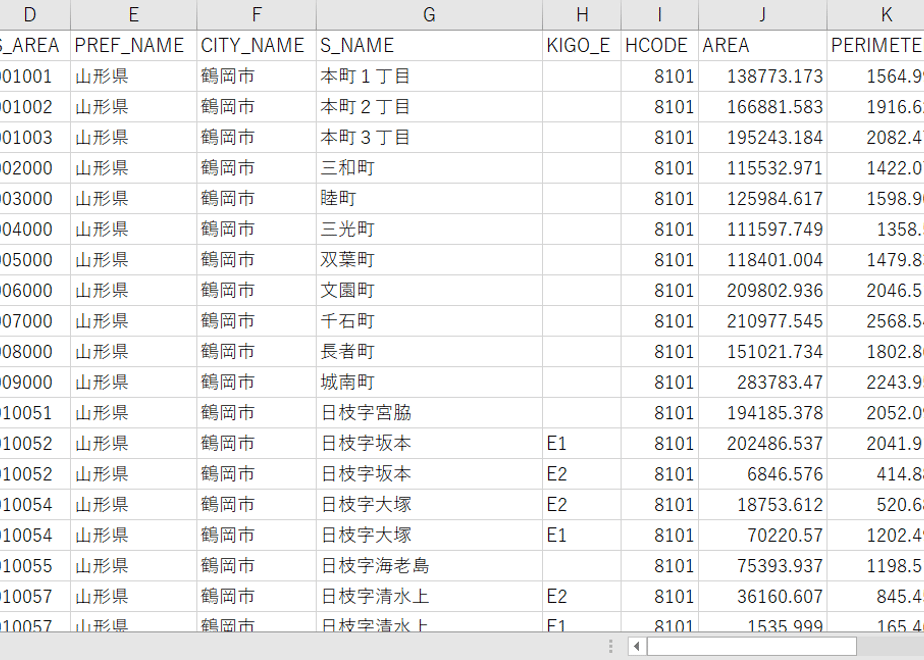Select column J header
This screenshot has height=660, width=924.
click(763, 15)
